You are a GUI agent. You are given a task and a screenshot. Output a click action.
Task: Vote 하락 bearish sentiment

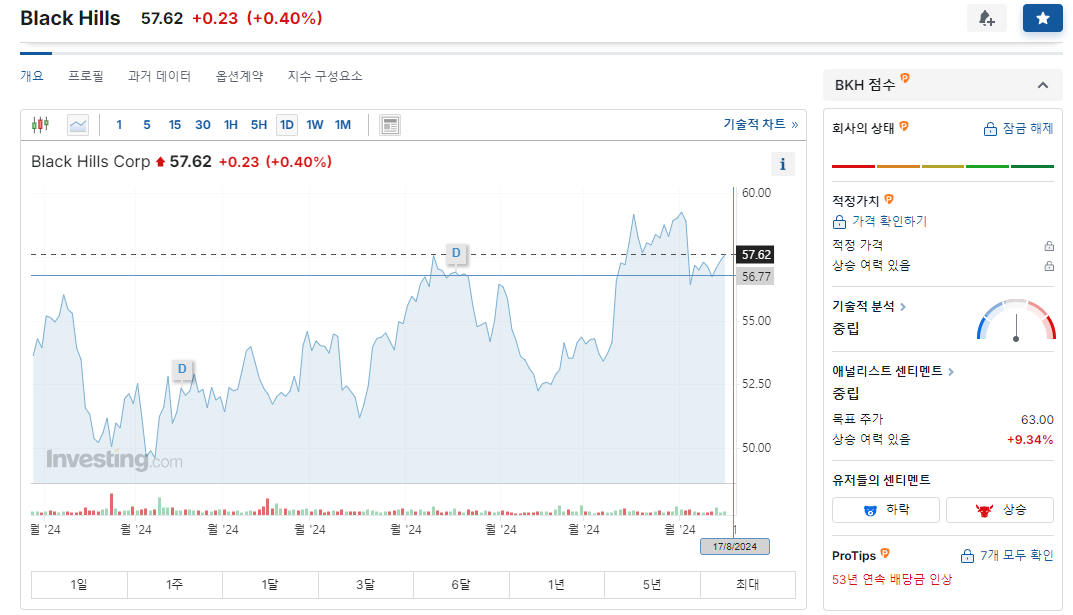tap(885, 510)
